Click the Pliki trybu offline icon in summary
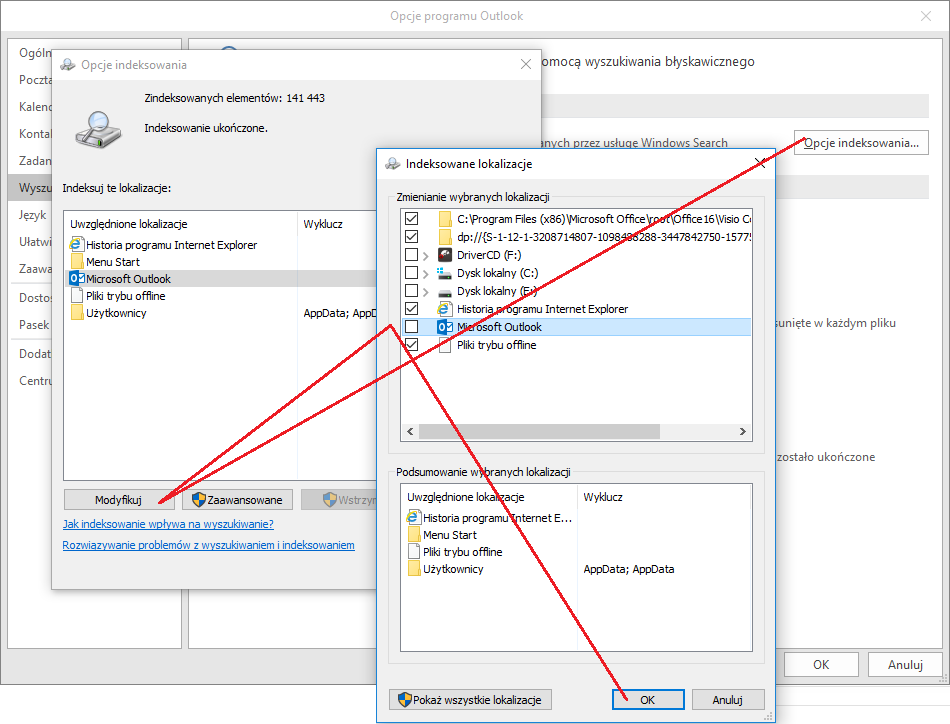Viewport: 950px width, 724px height. point(414,552)
